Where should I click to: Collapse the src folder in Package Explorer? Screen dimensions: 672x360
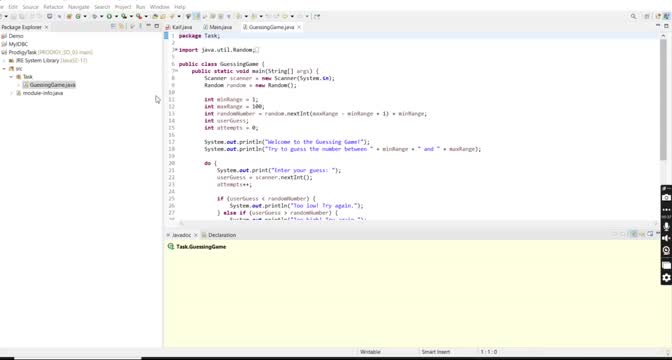(4, 69)
